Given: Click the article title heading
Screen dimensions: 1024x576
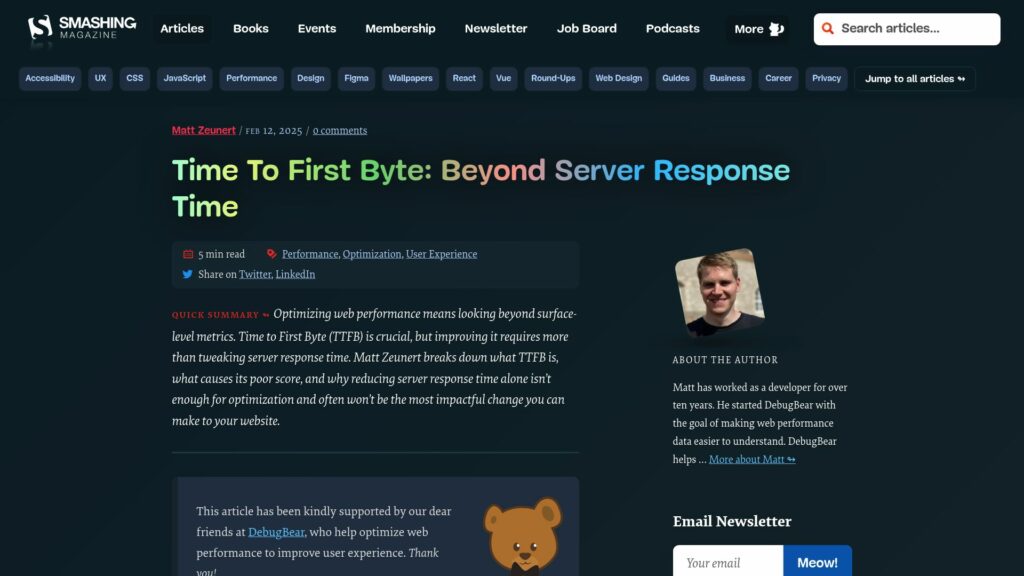Looking at the screenshot, I should tap(481, 188).
